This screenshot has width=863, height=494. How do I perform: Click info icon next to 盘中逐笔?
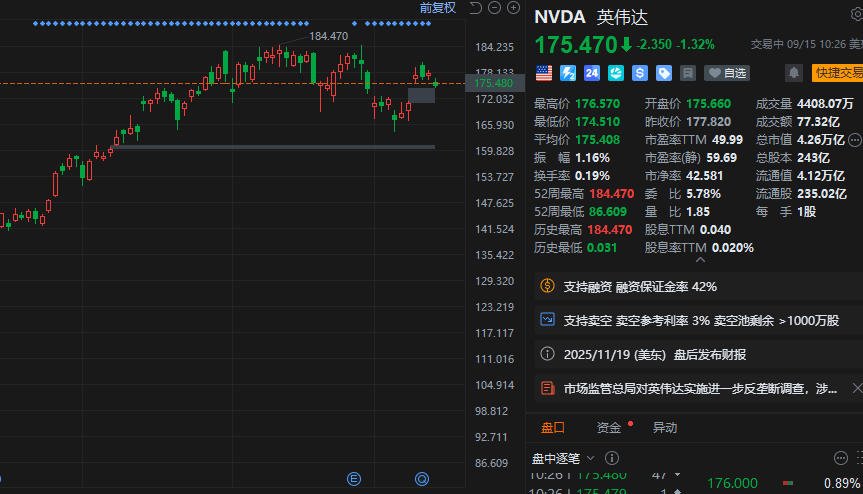coord(611,458)
